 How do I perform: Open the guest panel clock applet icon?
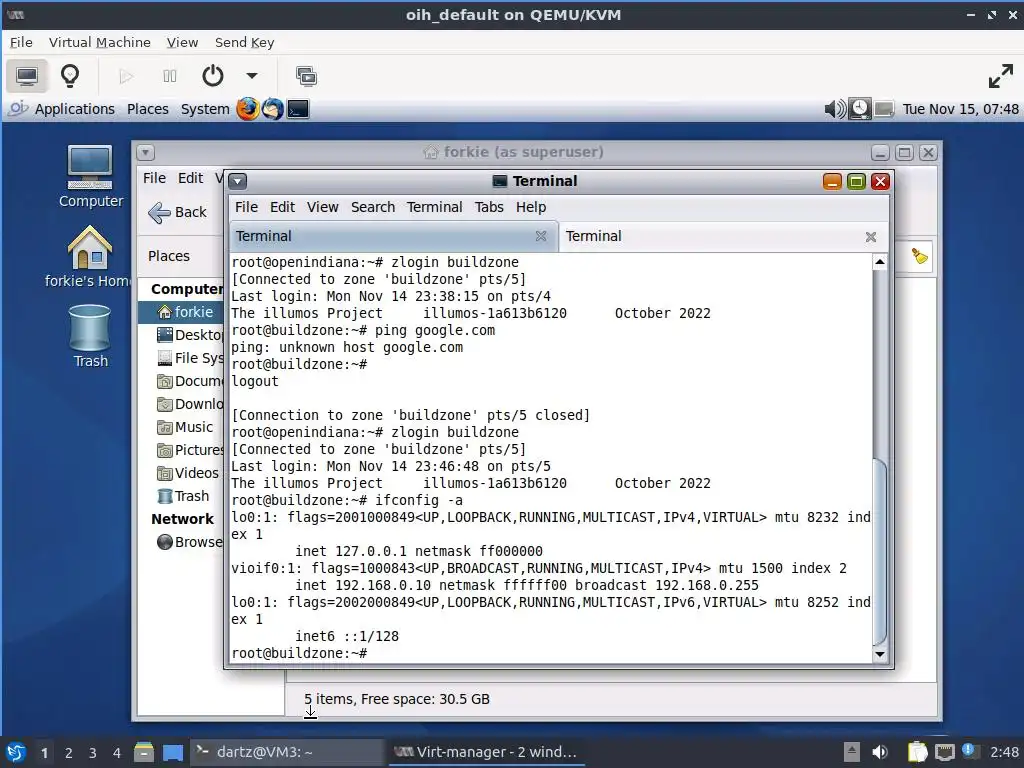859,108
